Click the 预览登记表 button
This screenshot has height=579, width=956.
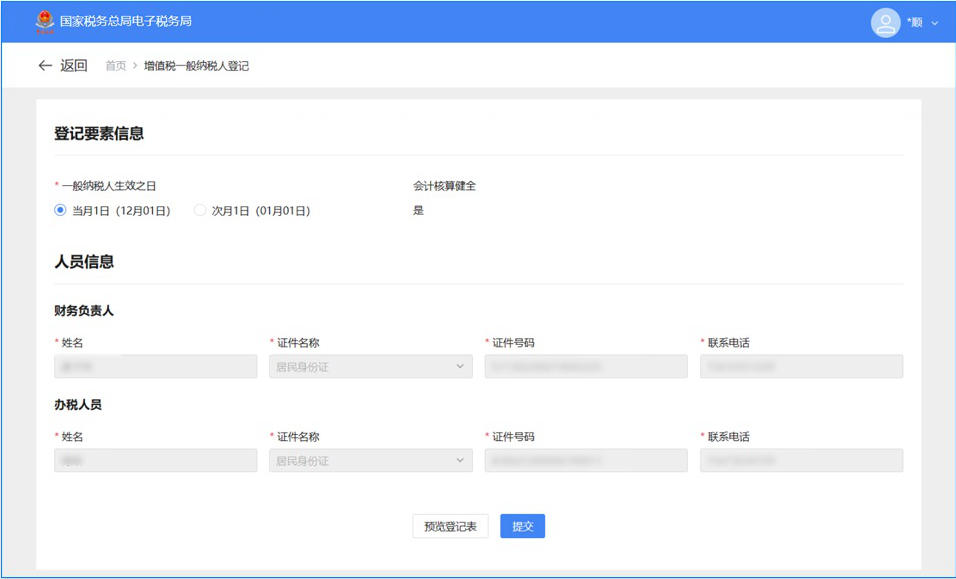click(x=450, y=526)
